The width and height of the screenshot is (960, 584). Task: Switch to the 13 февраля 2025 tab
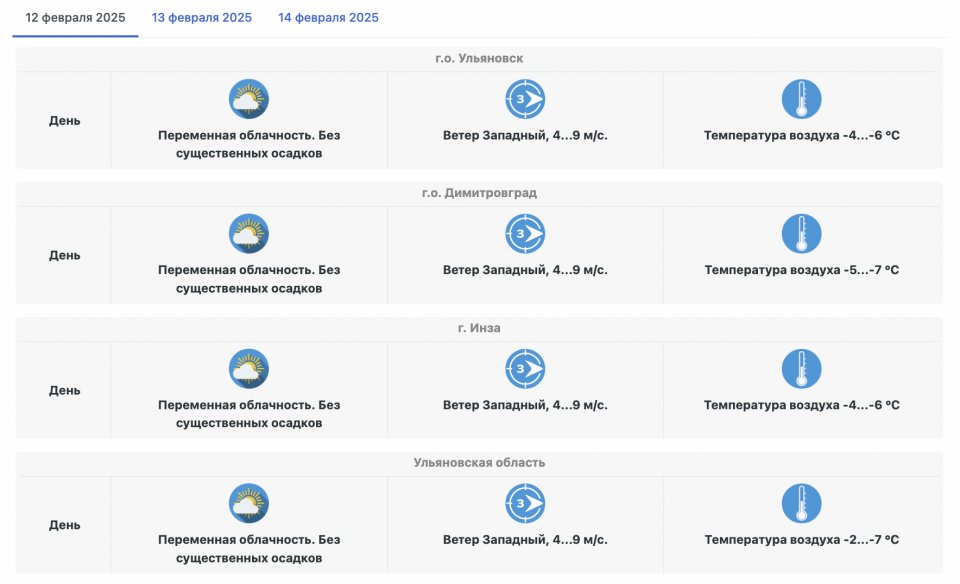(202, 18)
